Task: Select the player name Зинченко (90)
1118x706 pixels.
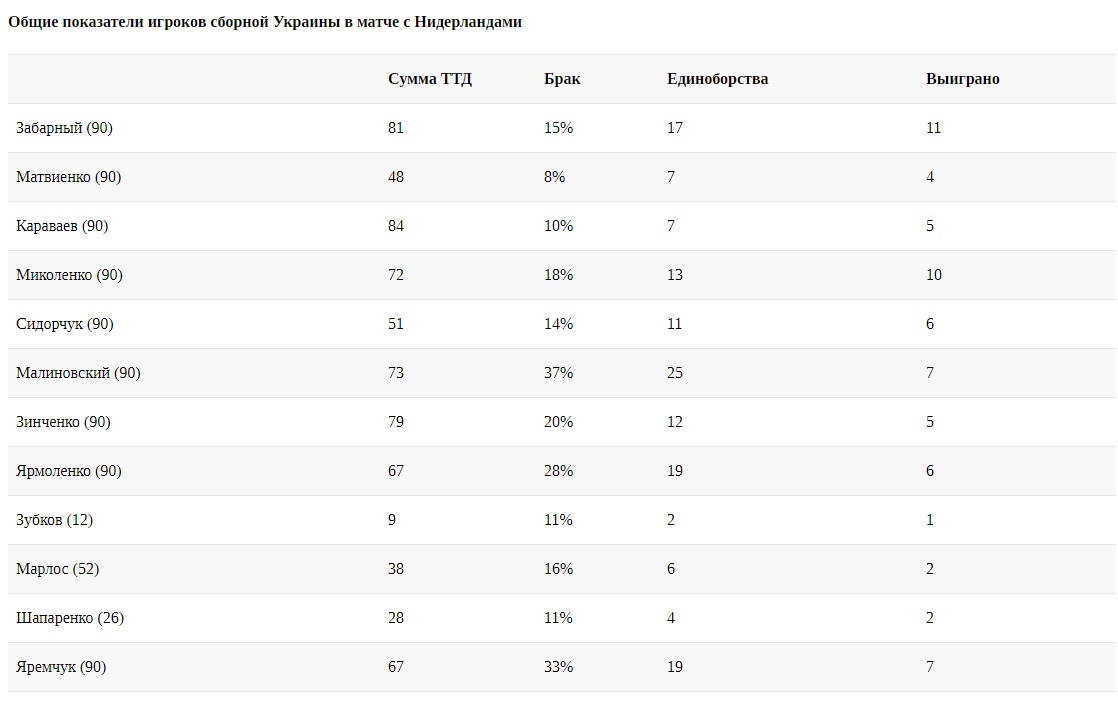Action: [x=63, y=422]
